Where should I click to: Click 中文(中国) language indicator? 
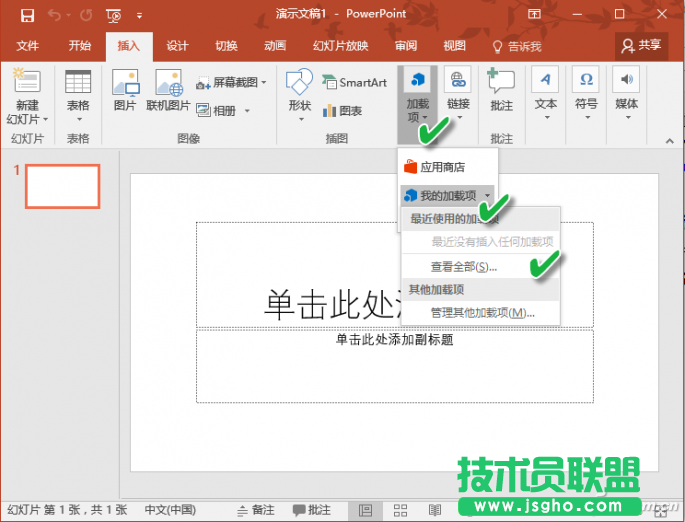point(170,510)
